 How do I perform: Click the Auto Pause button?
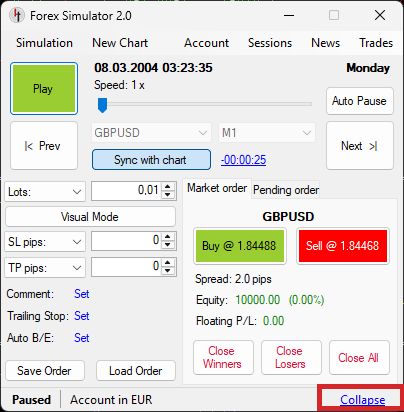point(360,101)
